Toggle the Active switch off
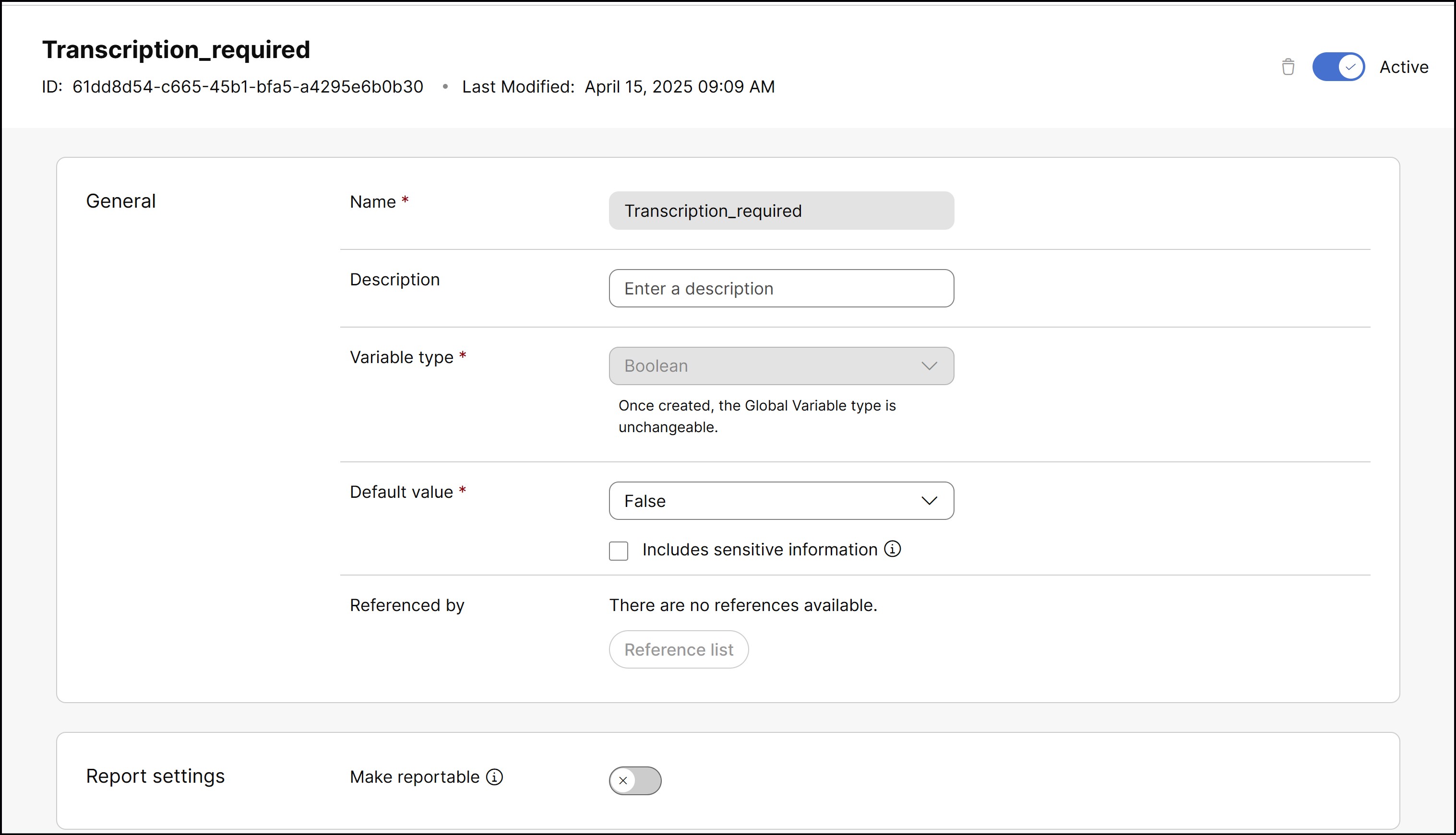This screenshot has height=835, width=1456. 1338,67
